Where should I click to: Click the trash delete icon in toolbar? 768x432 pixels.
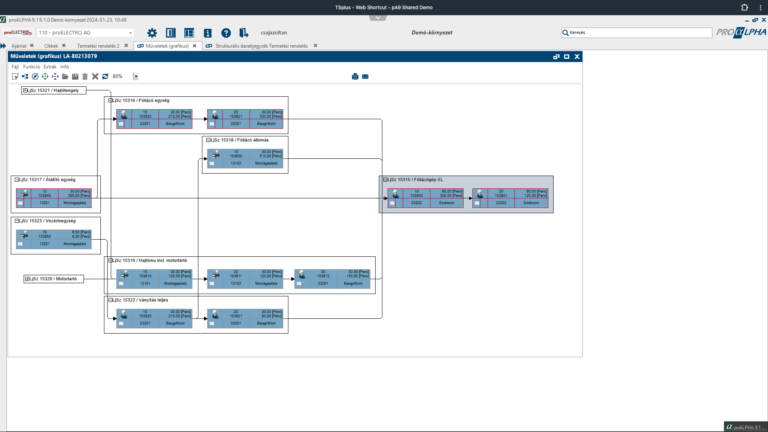coord(85,76)
